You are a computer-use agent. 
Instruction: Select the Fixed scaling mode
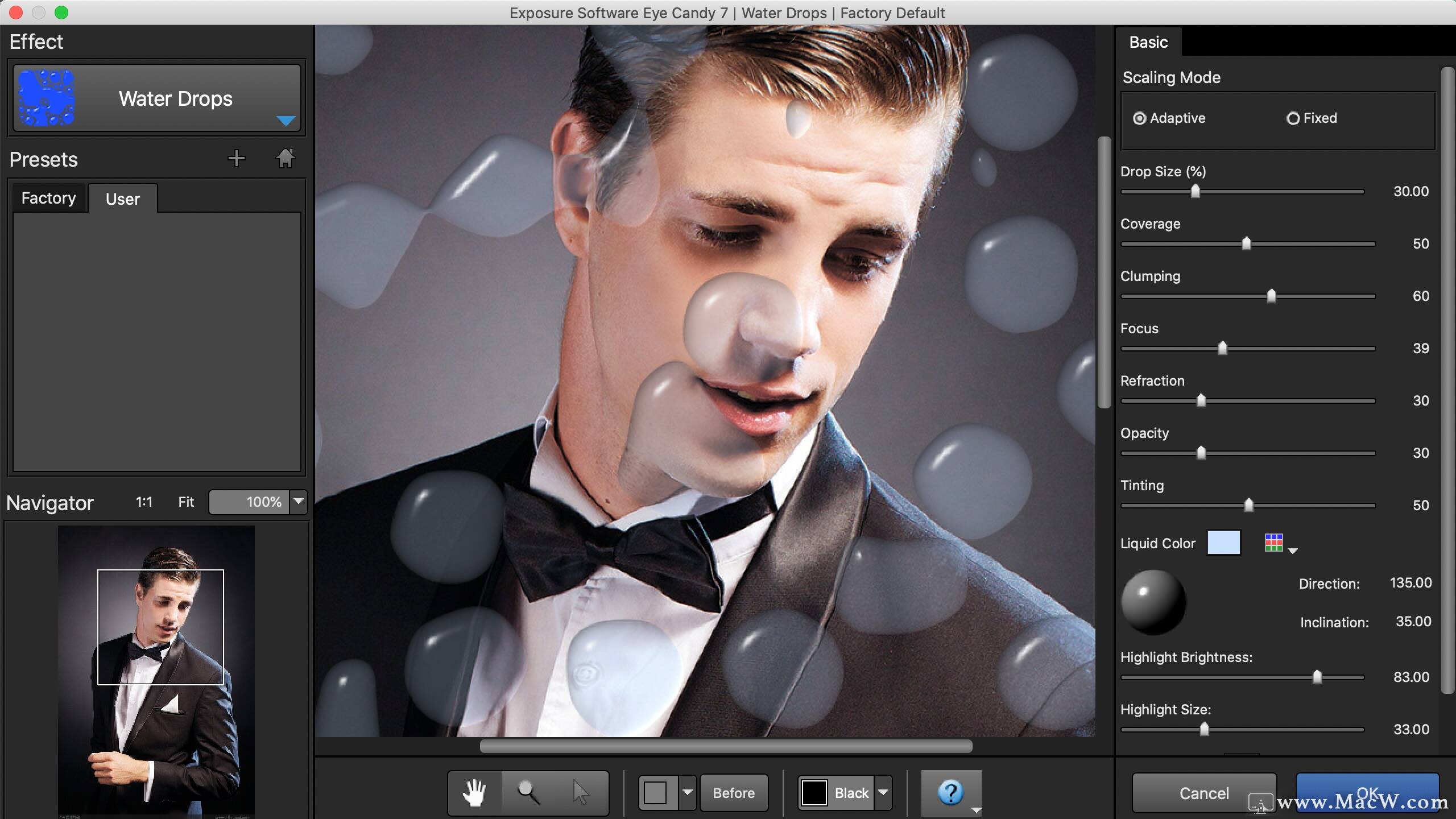click(x=1293, y=118)
